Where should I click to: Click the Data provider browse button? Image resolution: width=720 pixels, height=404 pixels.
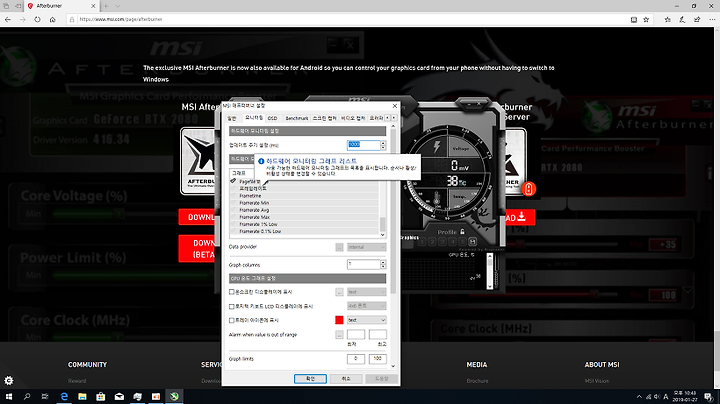[x=339, y=247]
